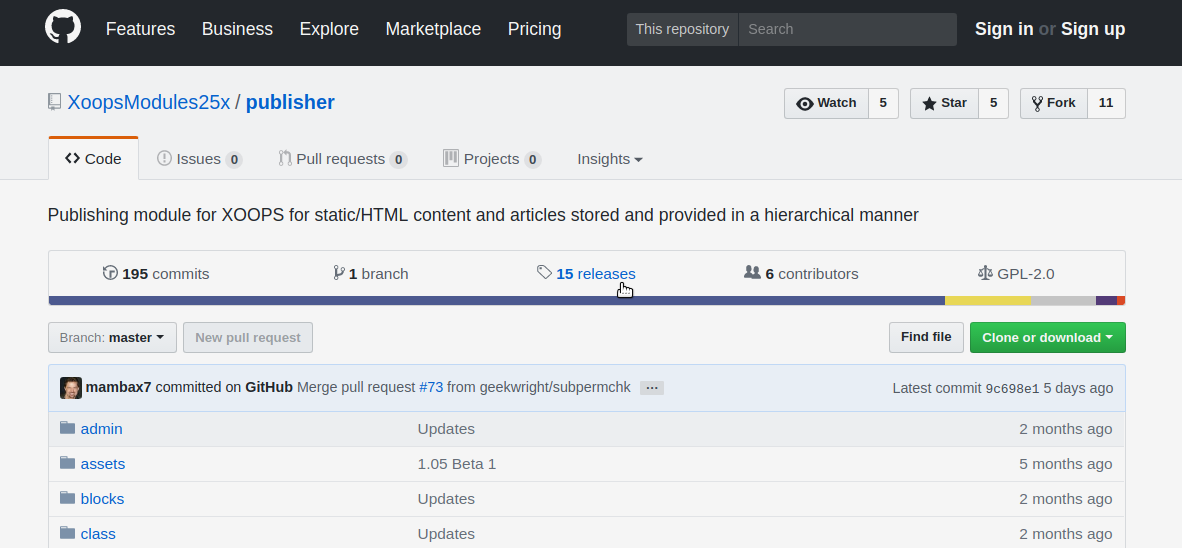Image resolution: width=1182 pixels, height=548 pixels.
Task: Open Business in the top navigation
Action: pos(237,29)
